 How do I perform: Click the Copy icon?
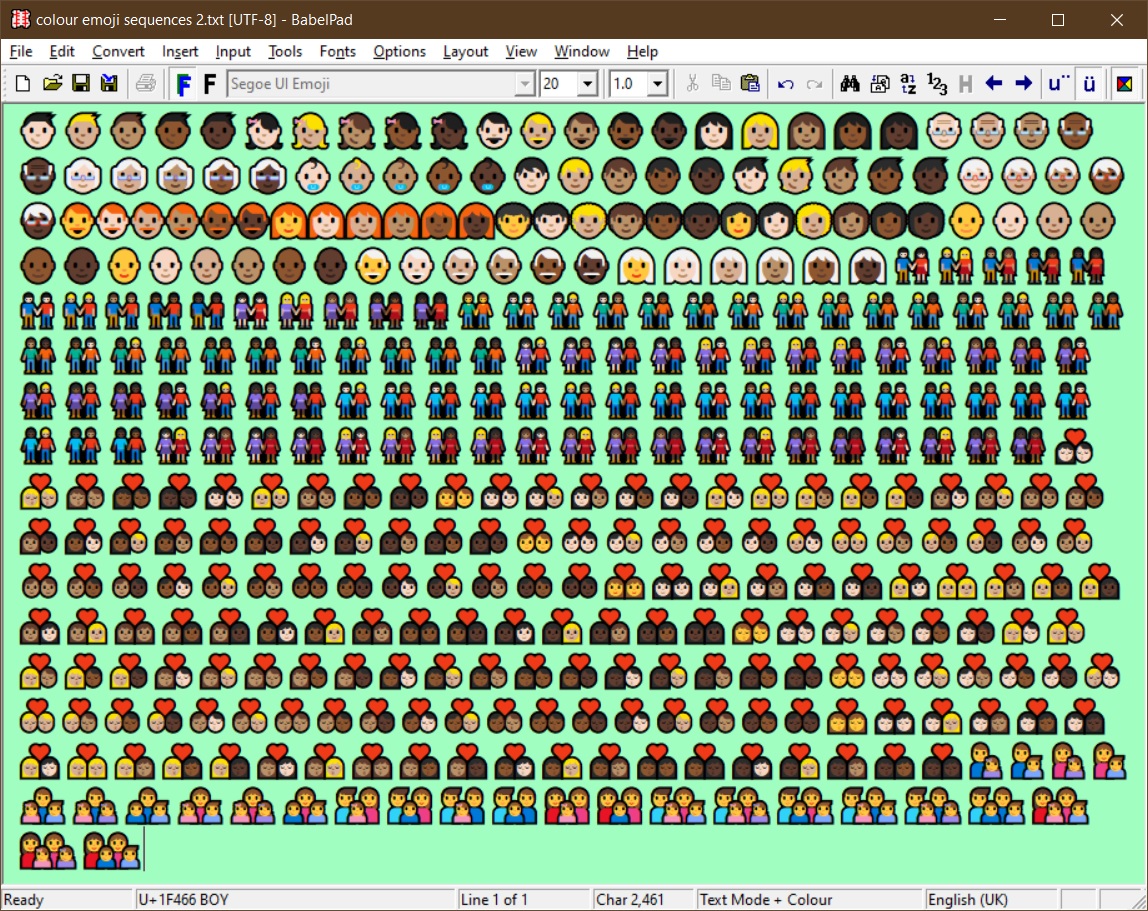pos(721,83)
